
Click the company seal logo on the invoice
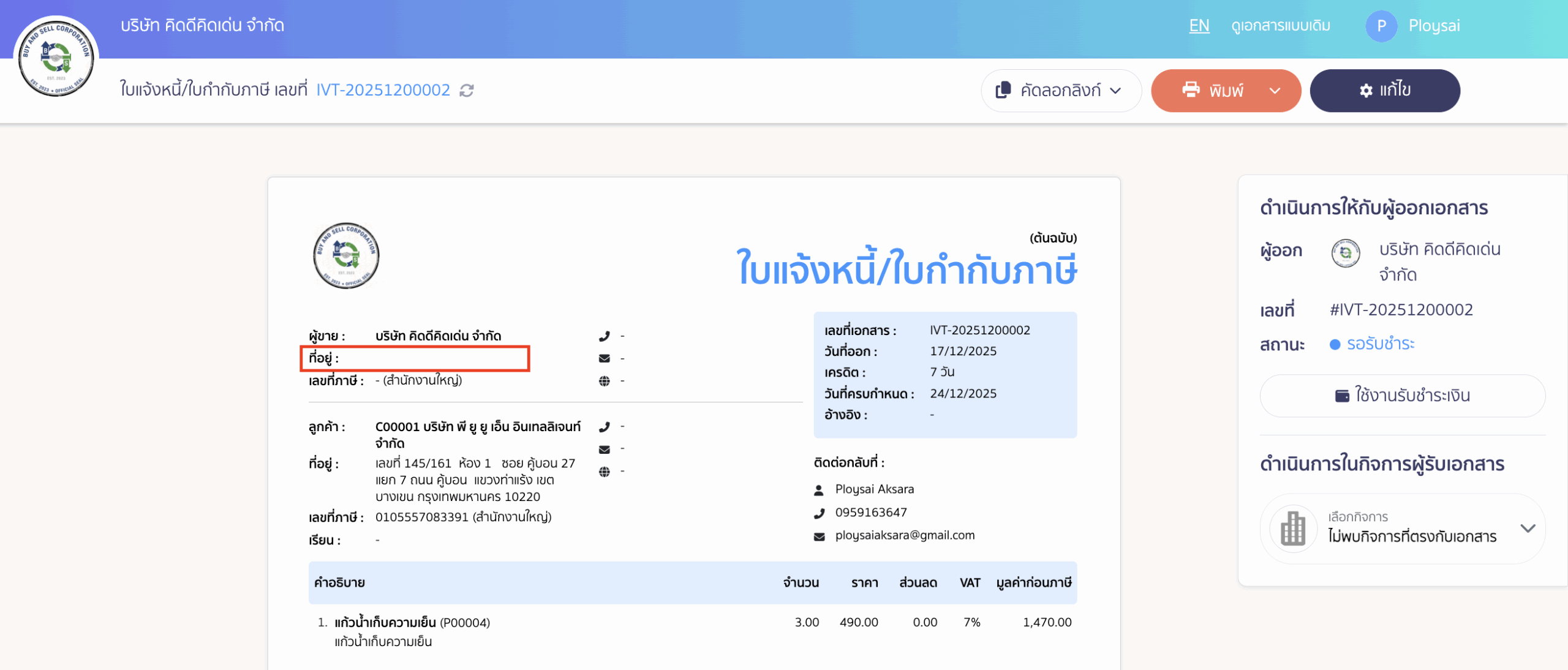coord(346,256)
